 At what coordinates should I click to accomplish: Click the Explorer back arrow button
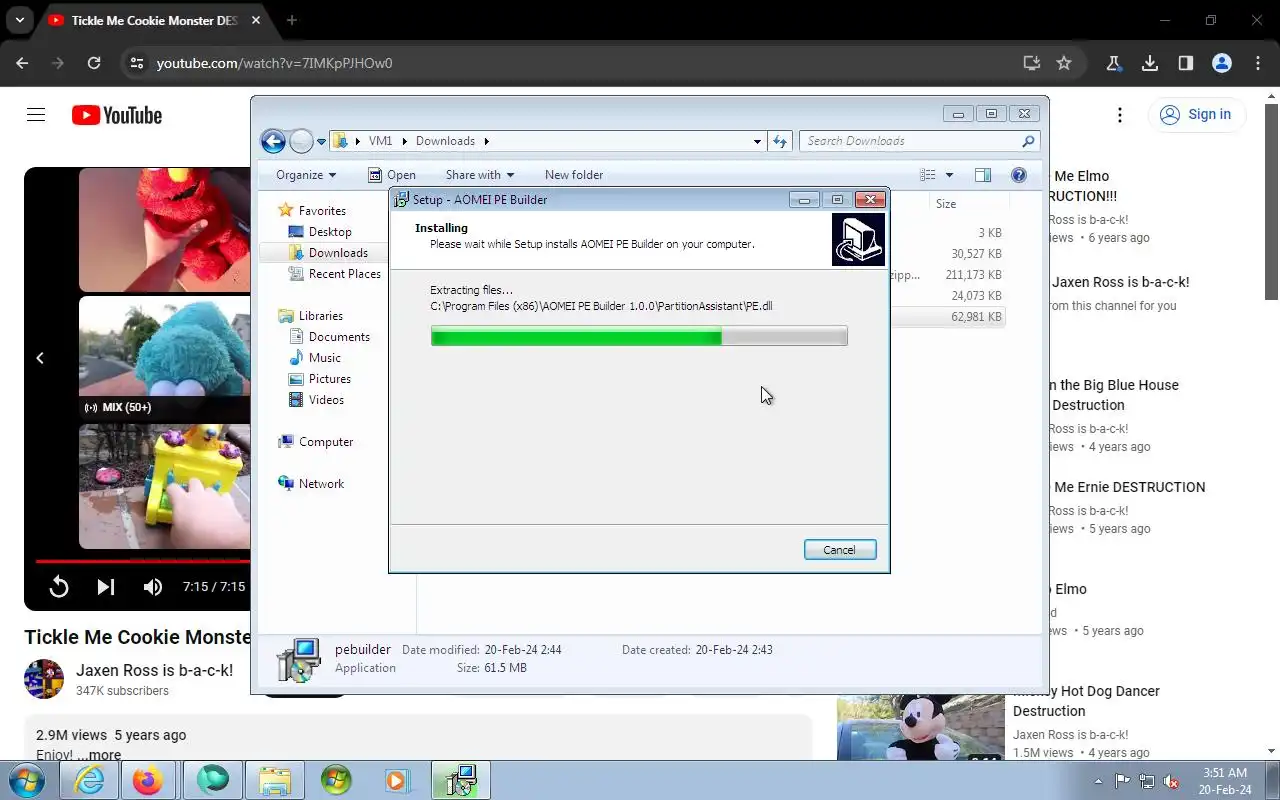(273, 141)
